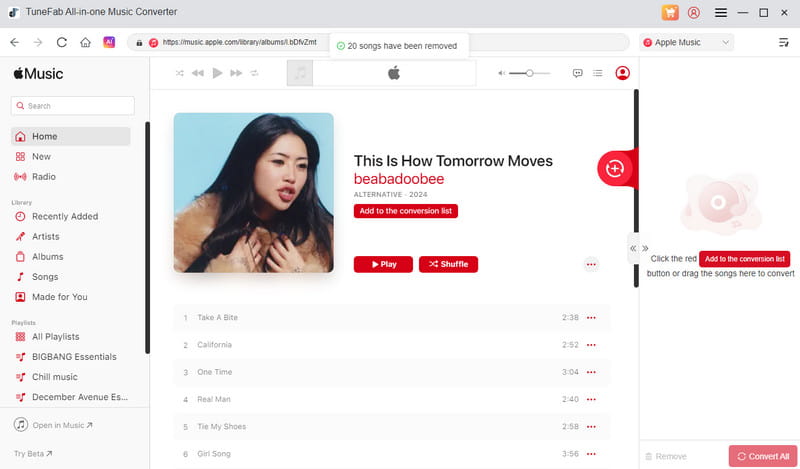The height and width of the screenshot is (469, 800).
Task: Select the track Real Man
Action: tap(392, 399)
